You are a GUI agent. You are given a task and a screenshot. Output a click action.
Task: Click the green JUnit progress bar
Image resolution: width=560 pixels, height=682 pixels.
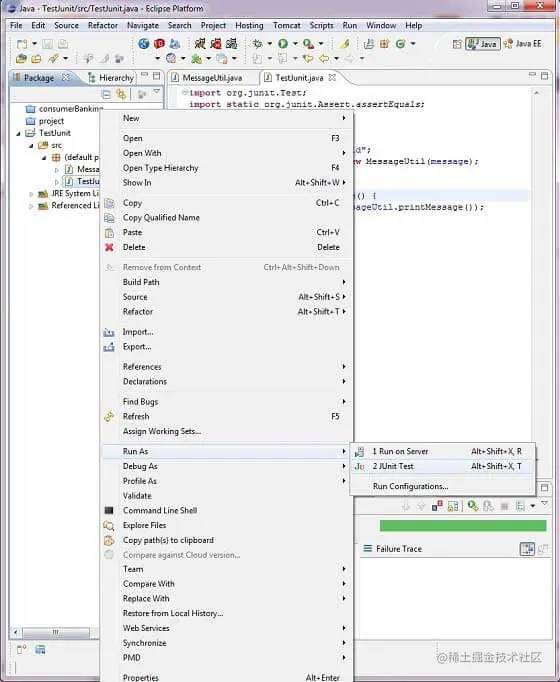click(x=463, y=525)
